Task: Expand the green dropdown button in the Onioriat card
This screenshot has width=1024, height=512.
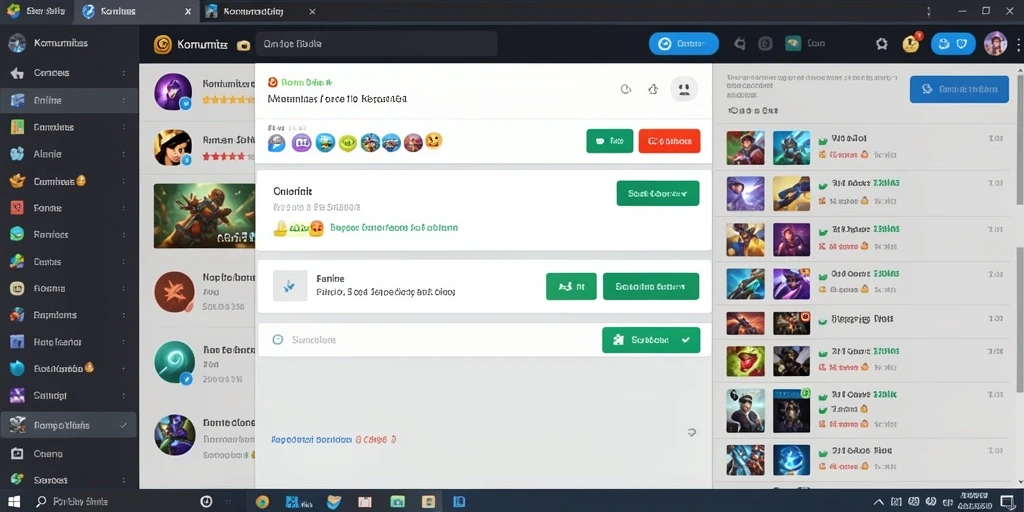Action: coord(658,193)
